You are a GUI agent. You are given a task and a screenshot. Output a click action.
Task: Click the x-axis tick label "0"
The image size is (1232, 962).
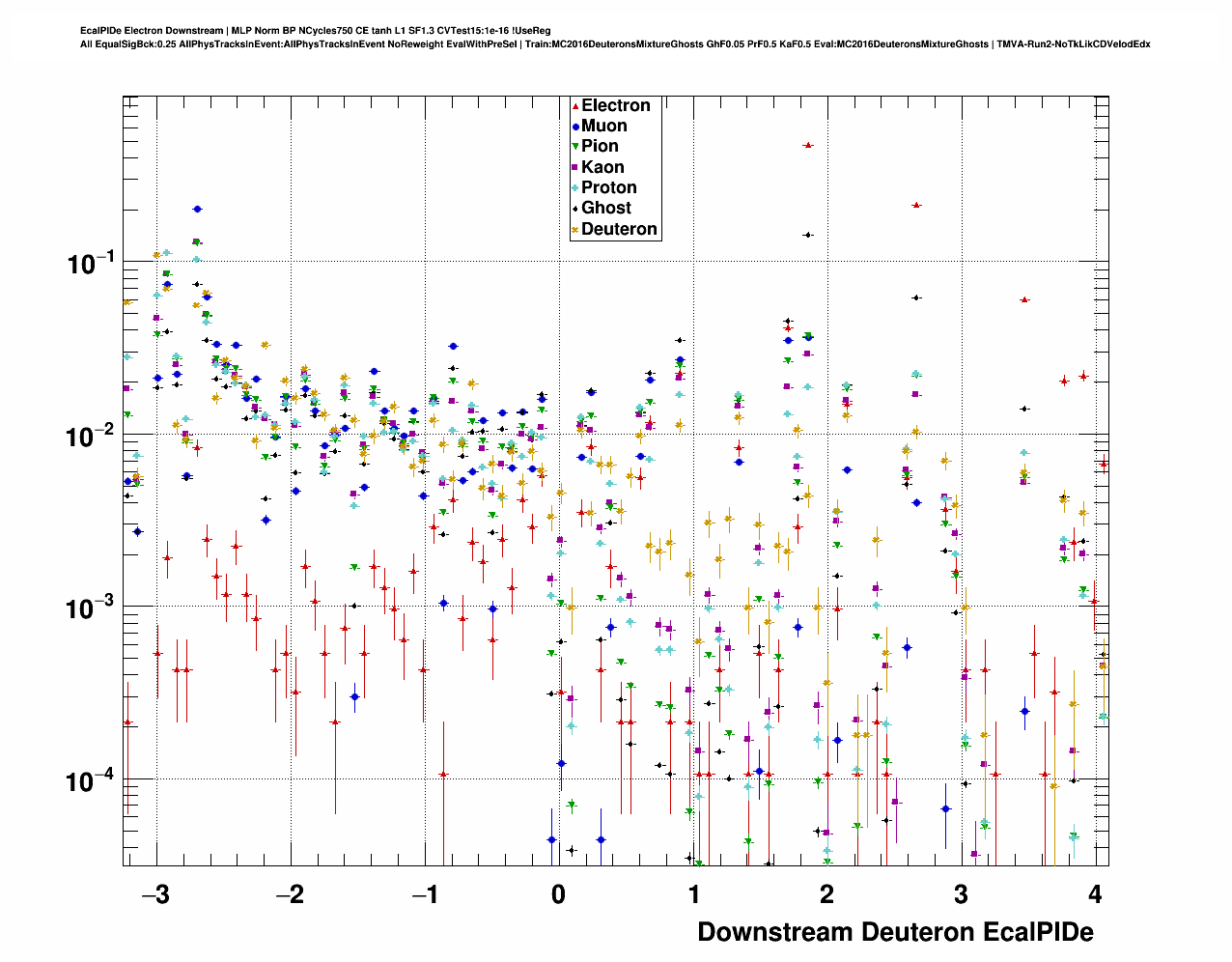559,894
